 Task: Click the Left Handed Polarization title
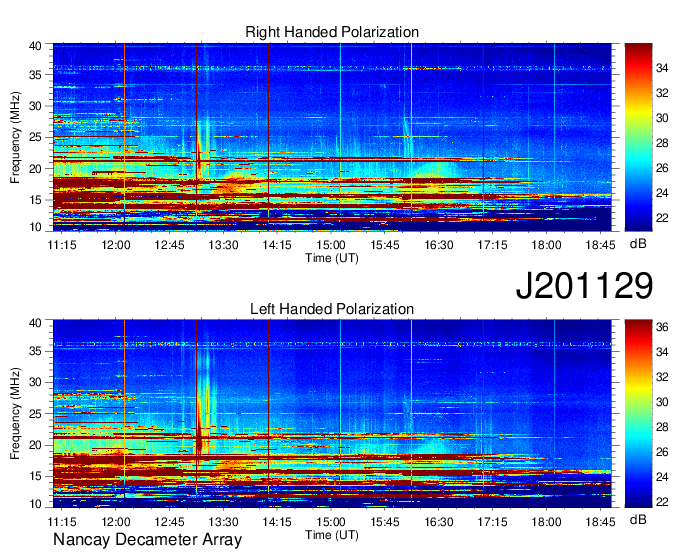click(332, 309)
